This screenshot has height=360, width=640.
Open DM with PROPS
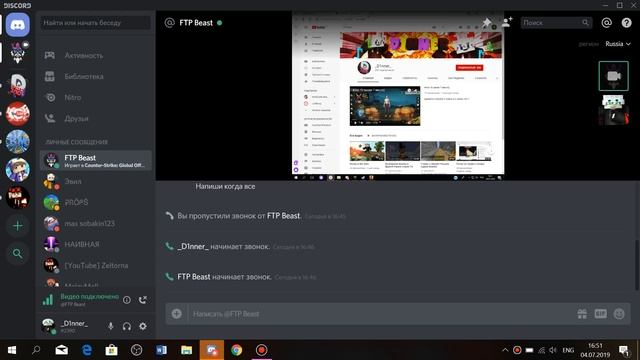pyautogui.click(x=96, y=202)
